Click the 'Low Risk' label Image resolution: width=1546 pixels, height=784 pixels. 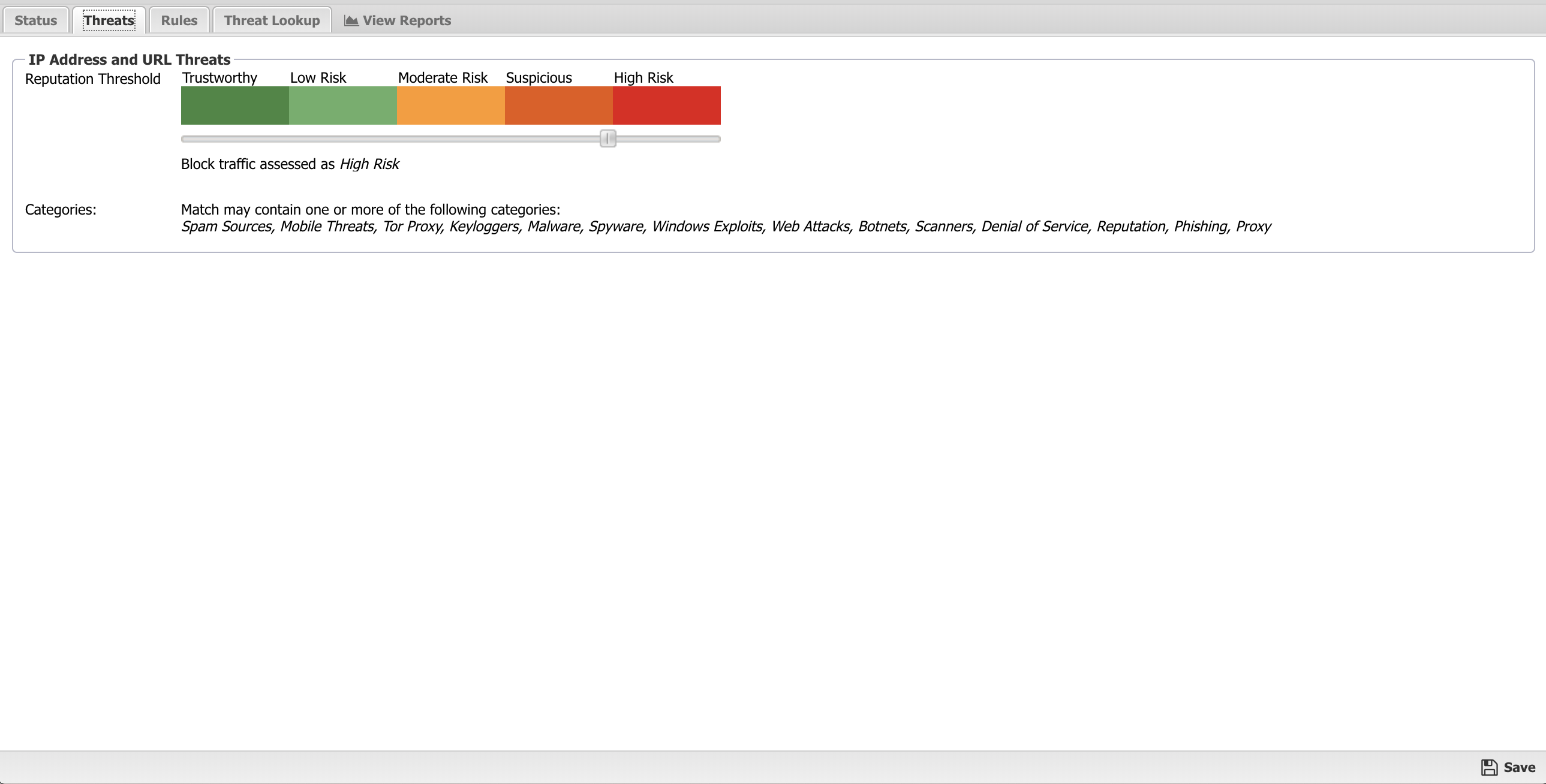coord(318,78)
